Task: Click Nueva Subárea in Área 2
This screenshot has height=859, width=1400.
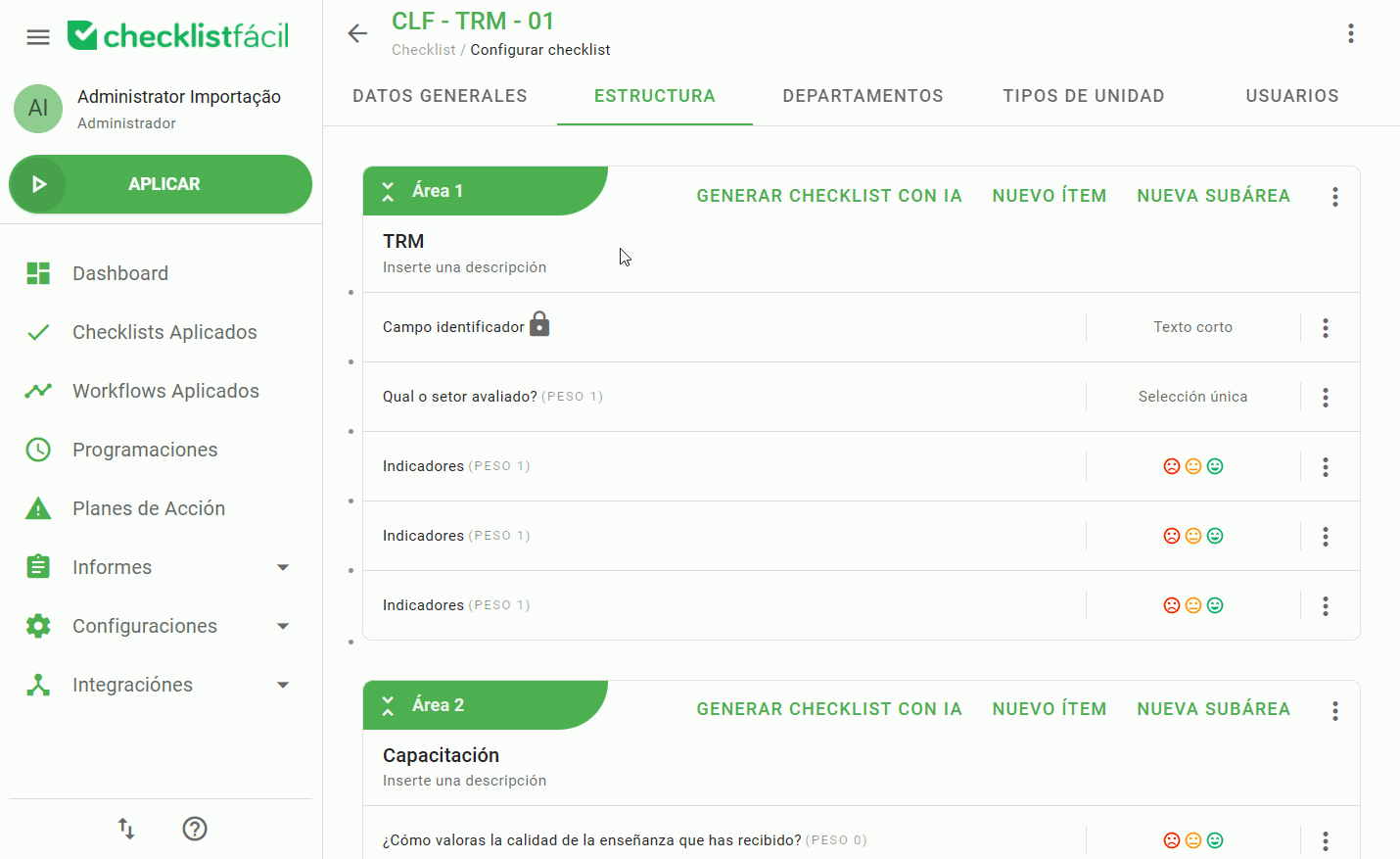Action: pyautogui.click(x=1214, y=709)
